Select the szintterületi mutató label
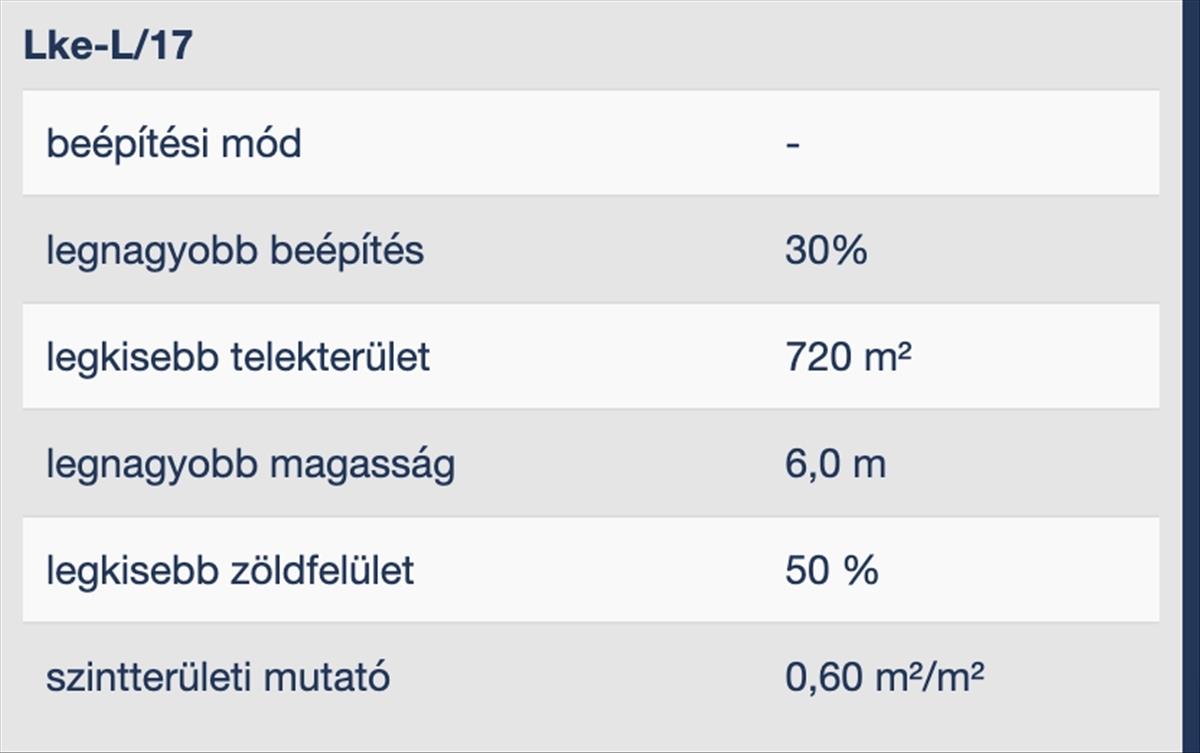 (218, 678)
